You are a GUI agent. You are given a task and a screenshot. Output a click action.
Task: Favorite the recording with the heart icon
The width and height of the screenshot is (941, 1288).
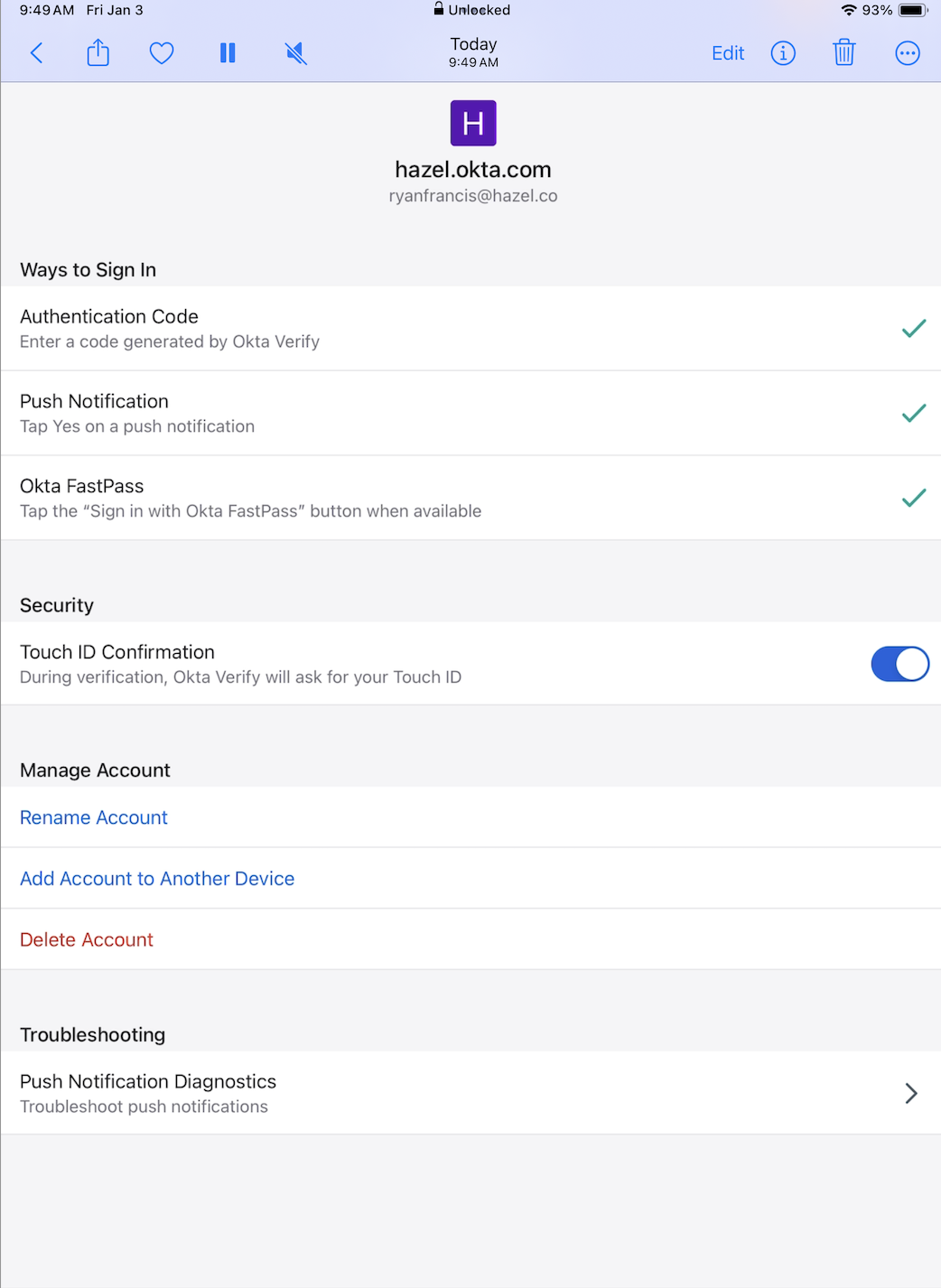[x=162, y=53]
